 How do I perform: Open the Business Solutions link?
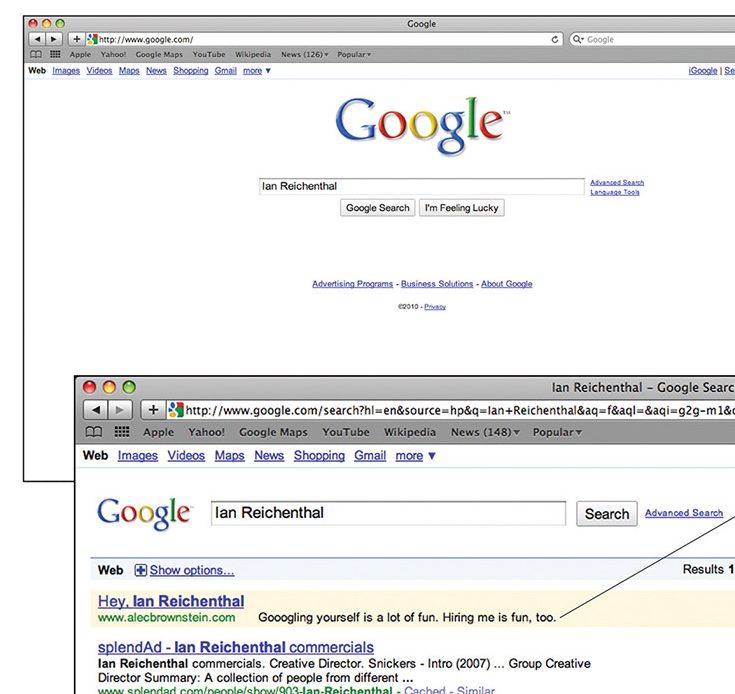(437, 284)
